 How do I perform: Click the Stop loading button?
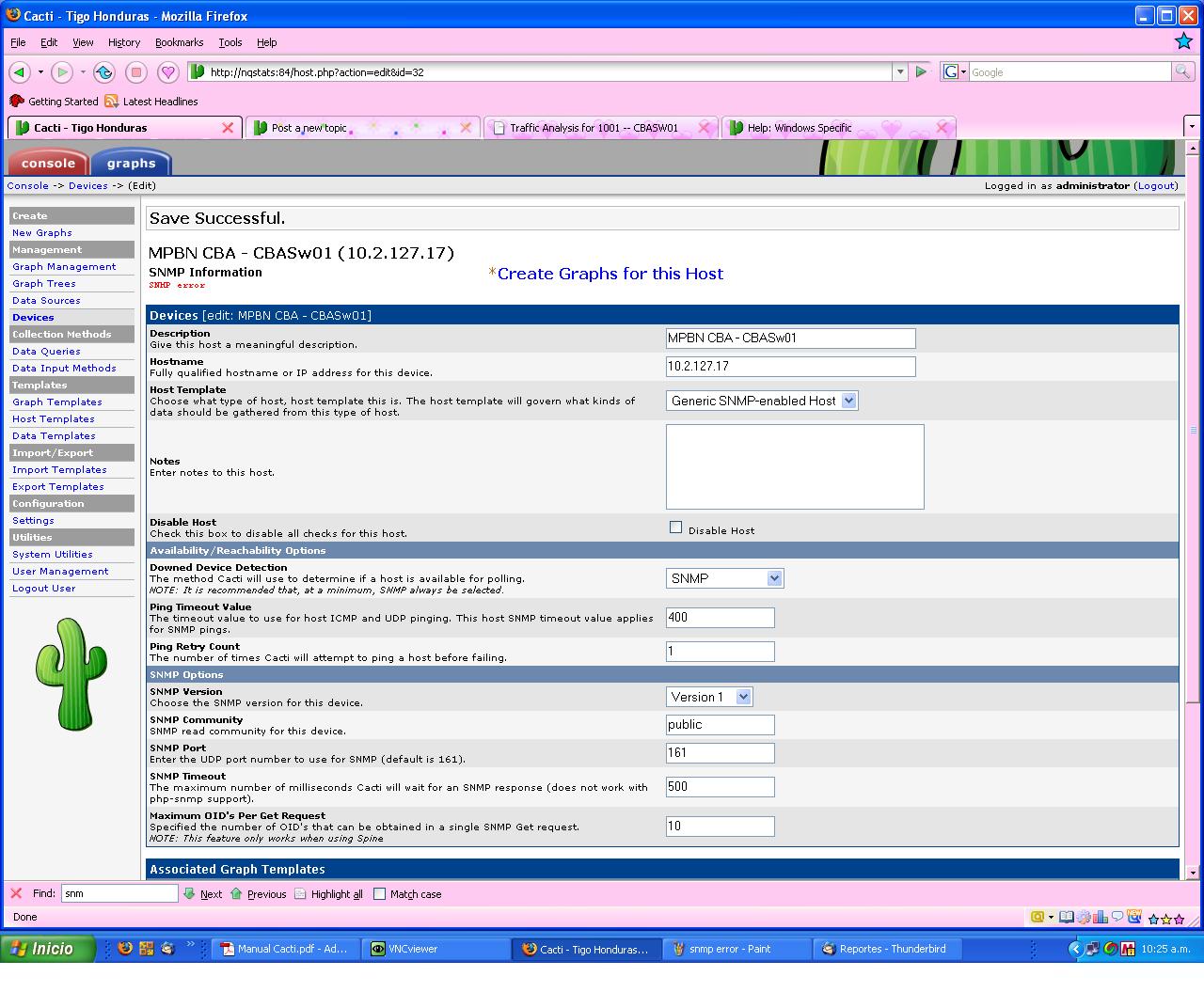(x=136, y=71)
